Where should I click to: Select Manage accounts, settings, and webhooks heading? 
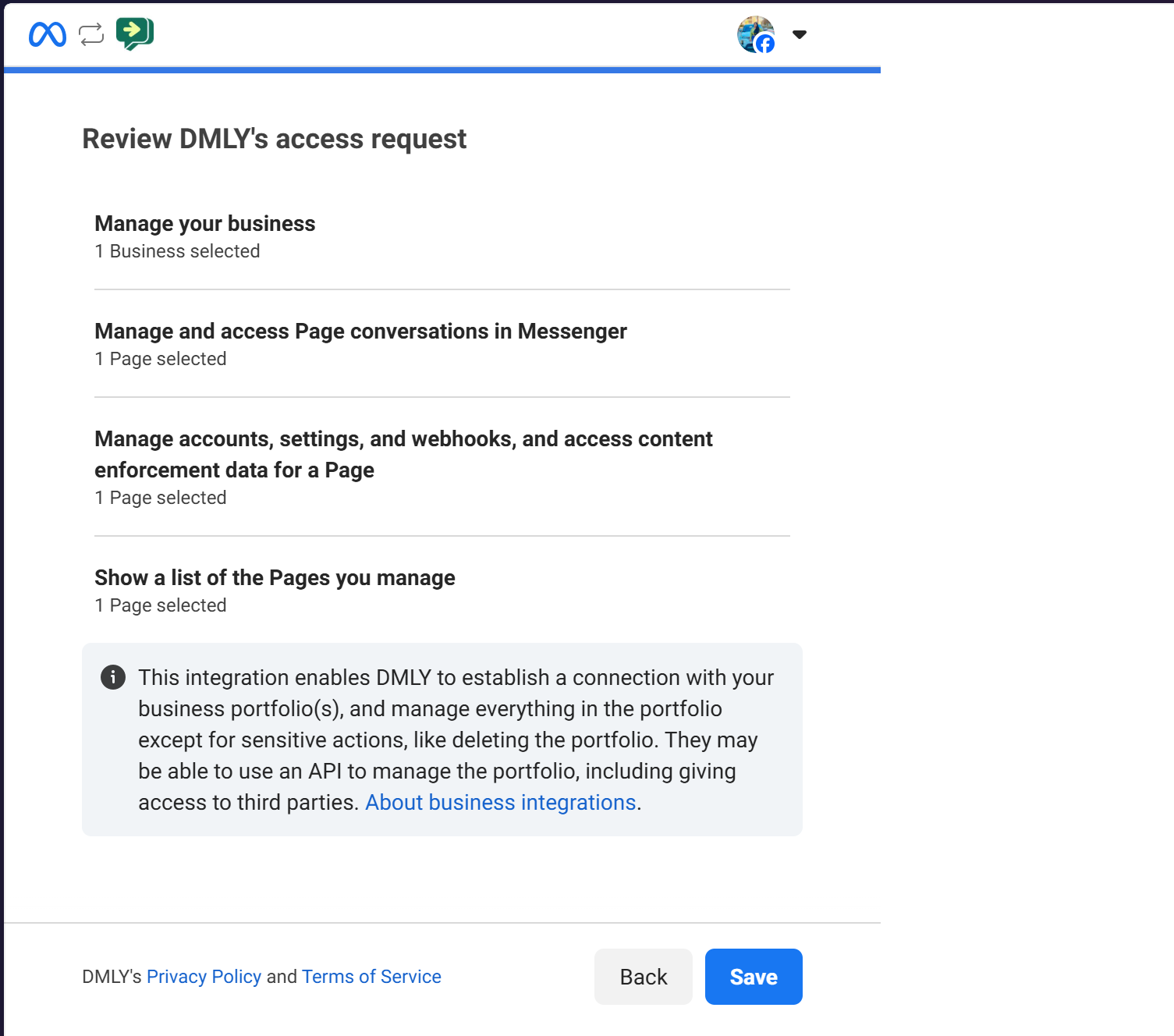[403, 455]
